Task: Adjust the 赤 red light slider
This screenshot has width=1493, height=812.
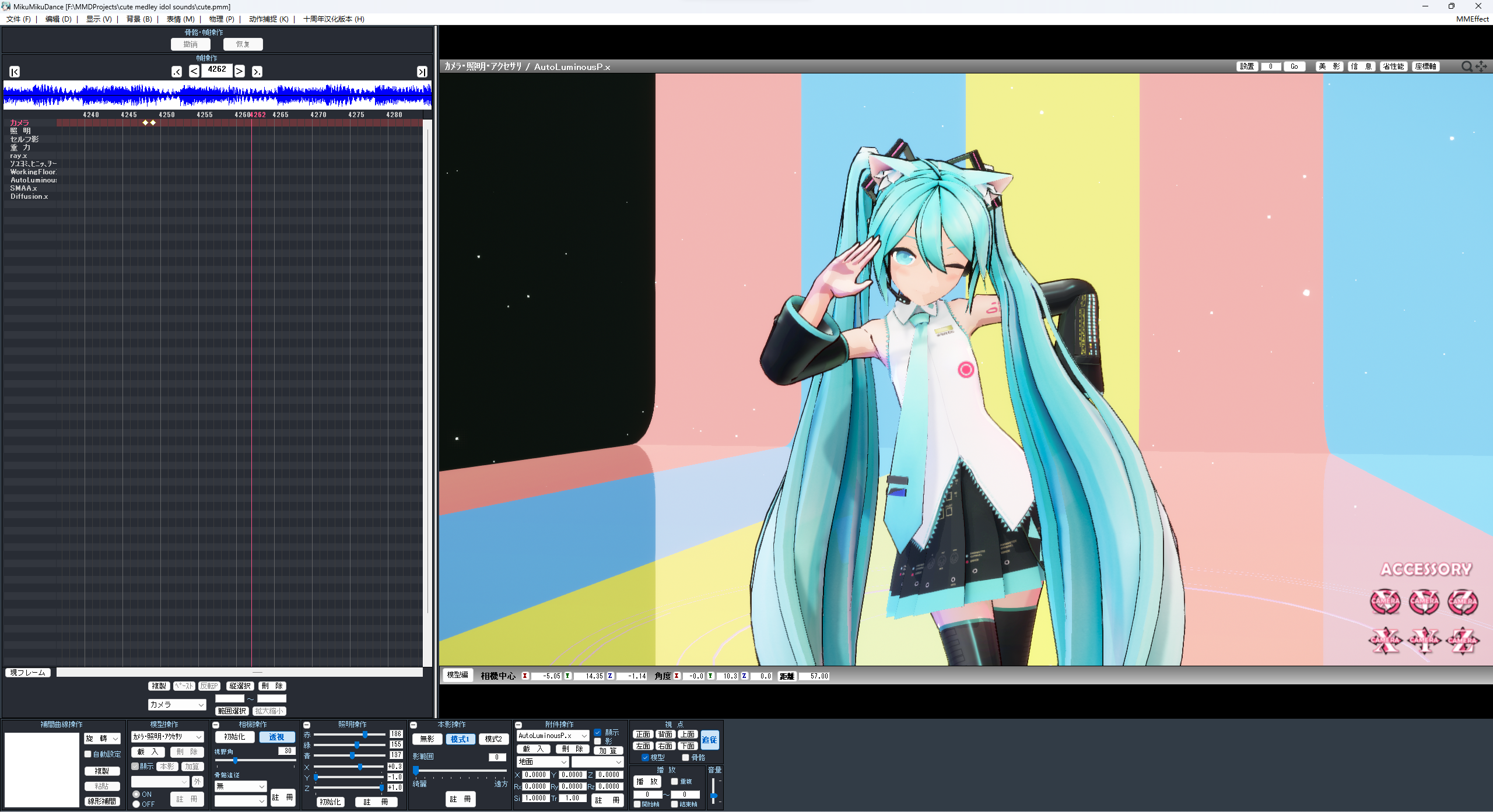Action: pyautogui.click(x=365, y=734)
